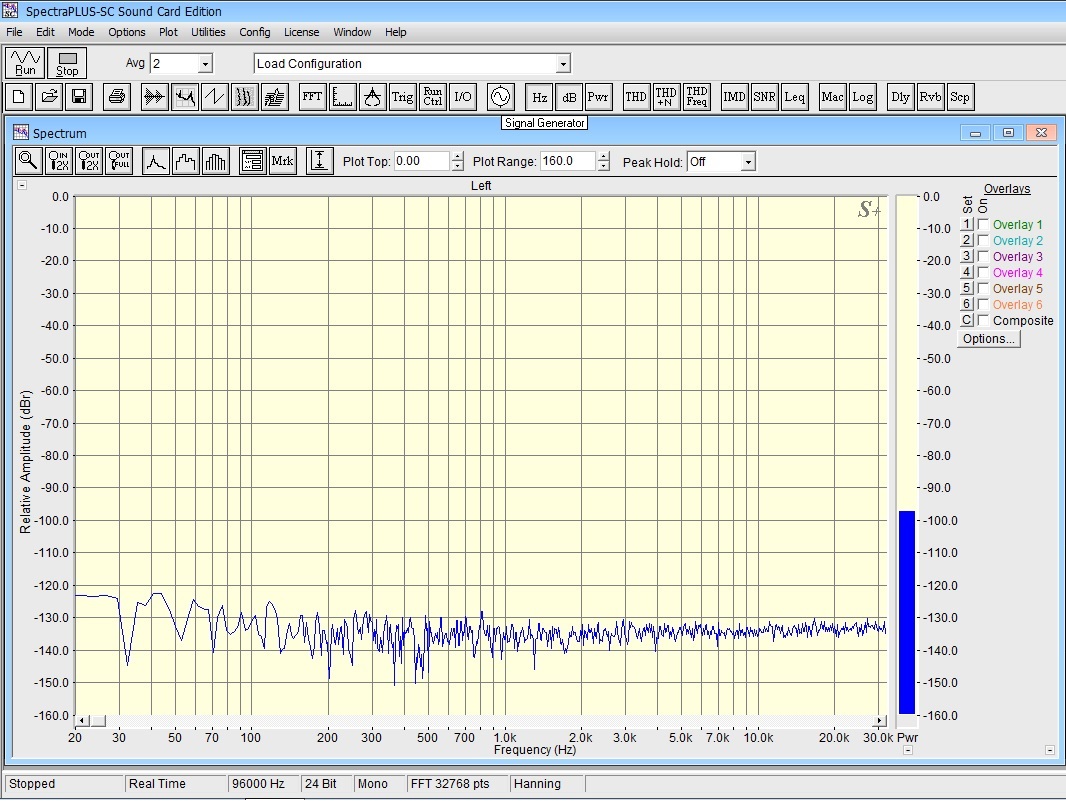
Task: Open the Avg count dropdown
Action: pyautogui.click(x=205, y=64)
